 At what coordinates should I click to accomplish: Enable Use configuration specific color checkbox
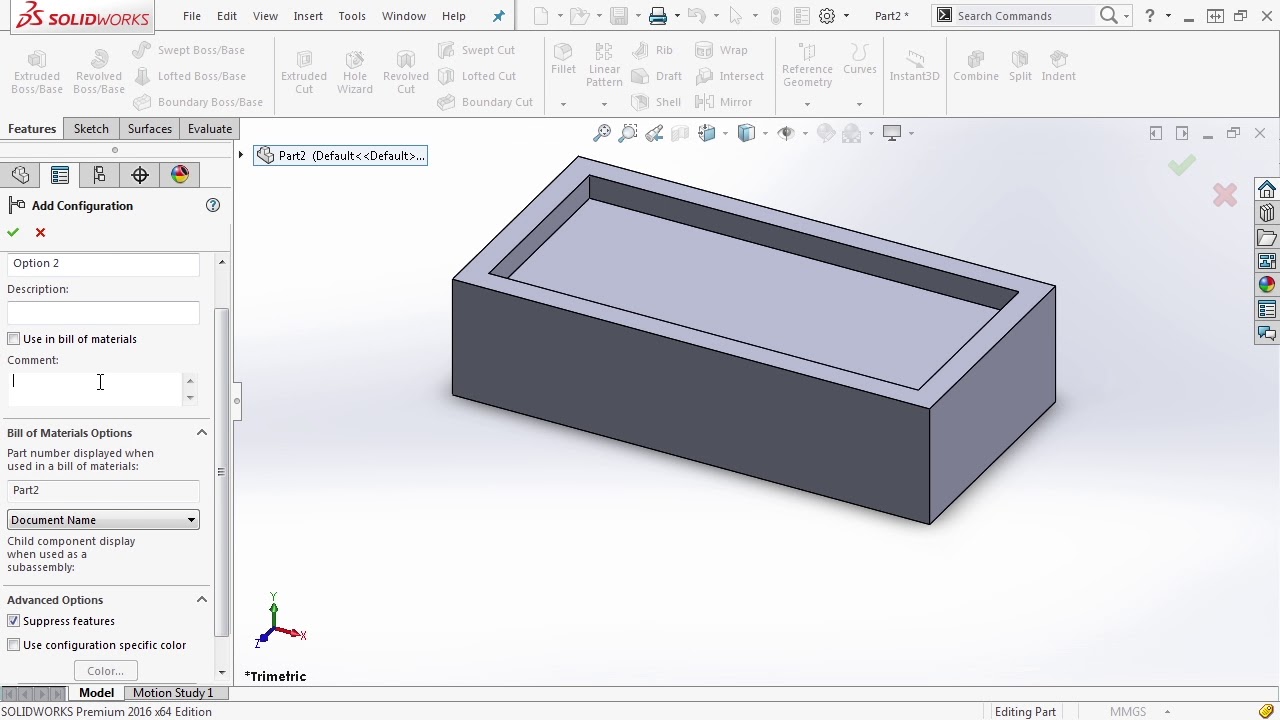[14, 645]
